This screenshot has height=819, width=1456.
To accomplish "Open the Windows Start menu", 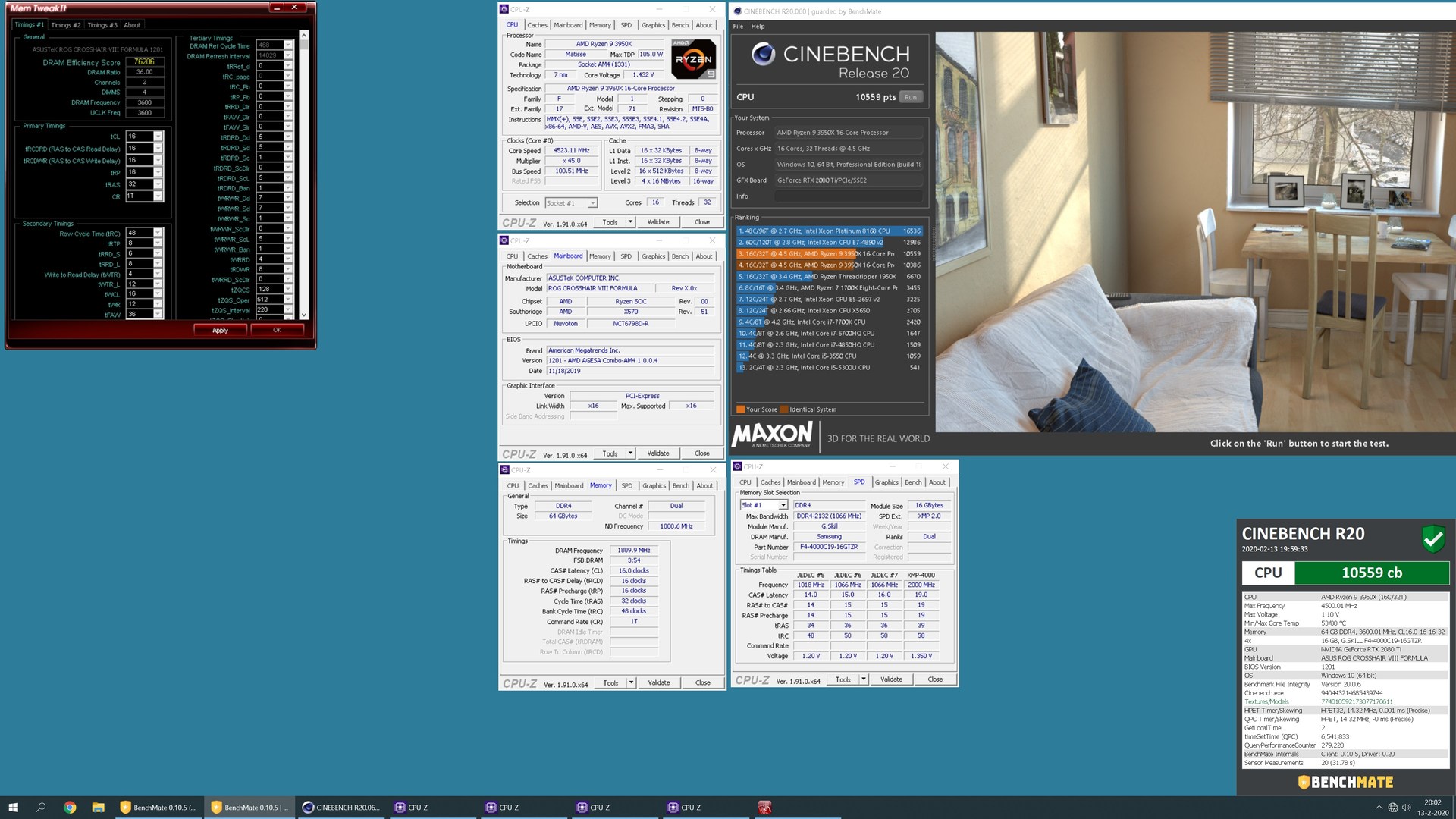I will [13, 807].
